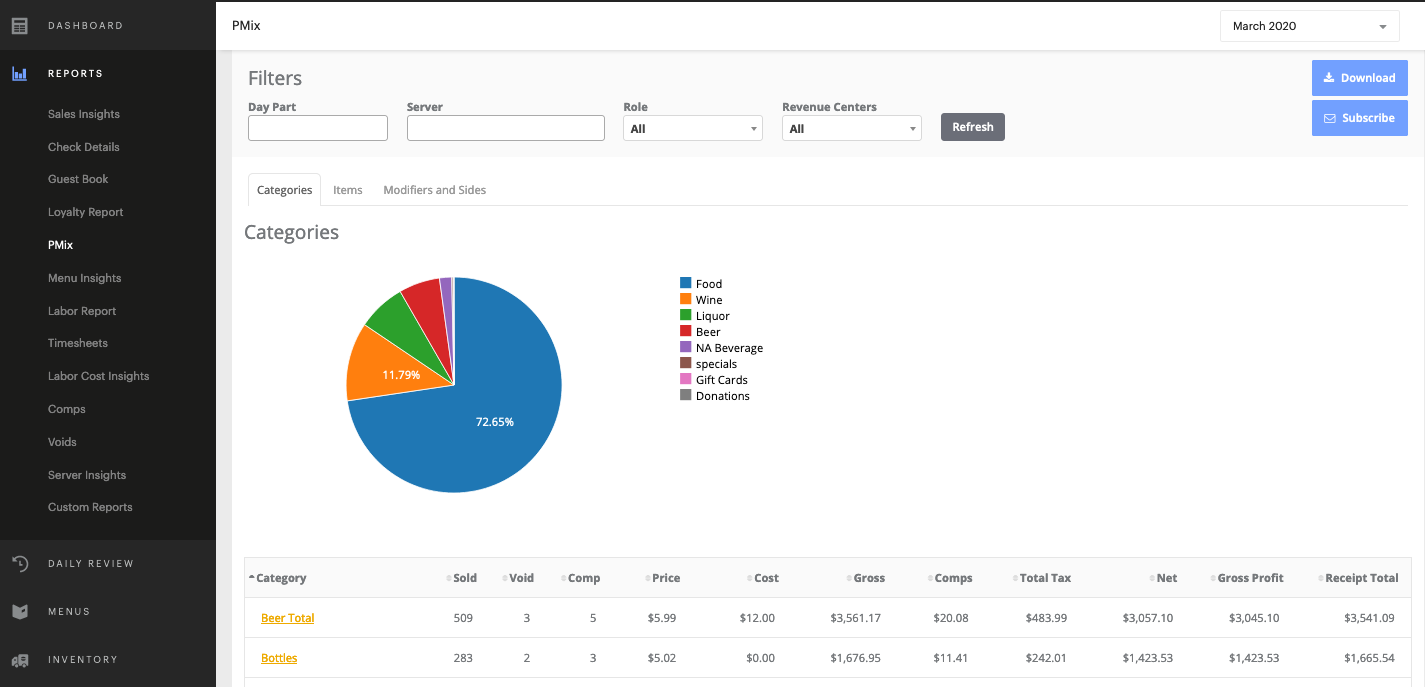This screenshot has width=1425, height=687.
Task: Sort table by Gross column
Action: [868, 578]
